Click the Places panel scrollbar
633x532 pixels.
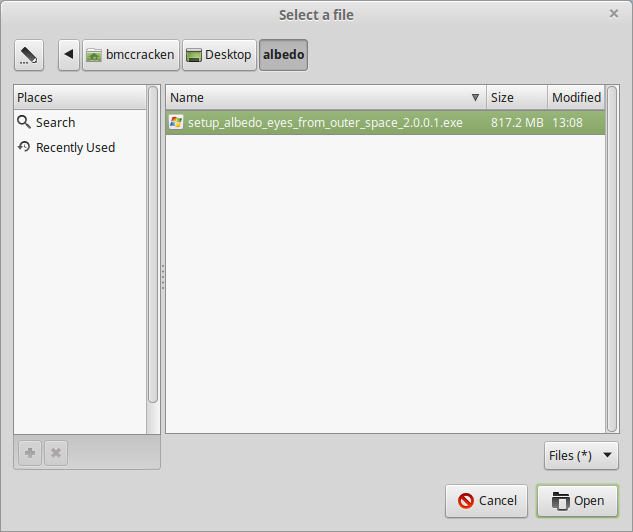[153, 244]
